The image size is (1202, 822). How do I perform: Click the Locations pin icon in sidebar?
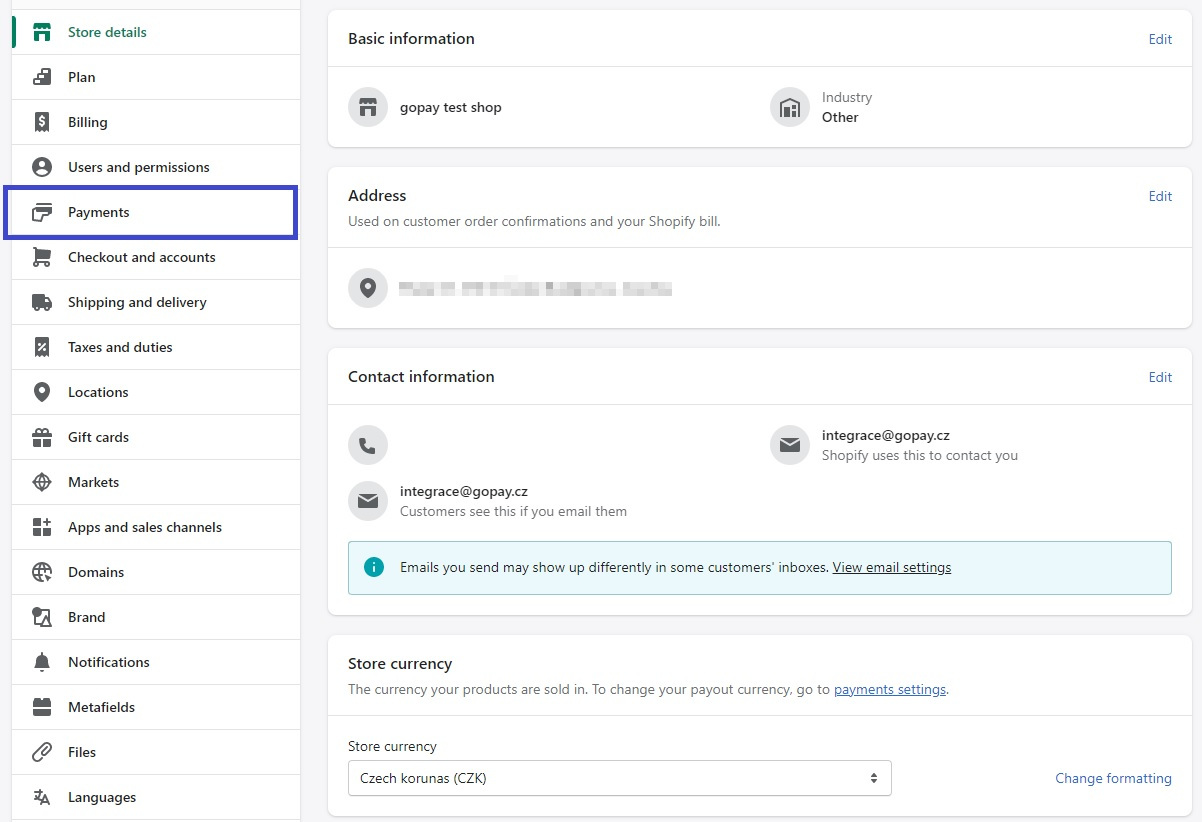point(42,392)
